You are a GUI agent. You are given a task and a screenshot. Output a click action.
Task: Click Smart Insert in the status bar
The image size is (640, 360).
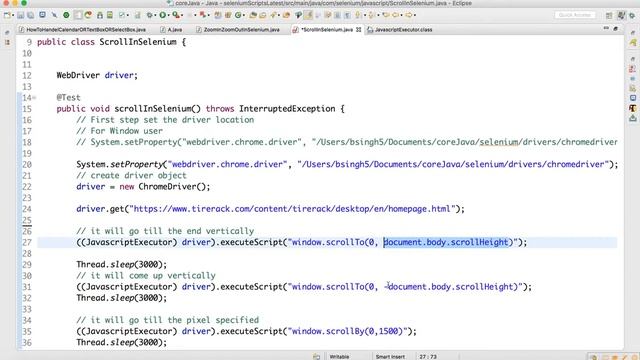click(x=390, y=356)
